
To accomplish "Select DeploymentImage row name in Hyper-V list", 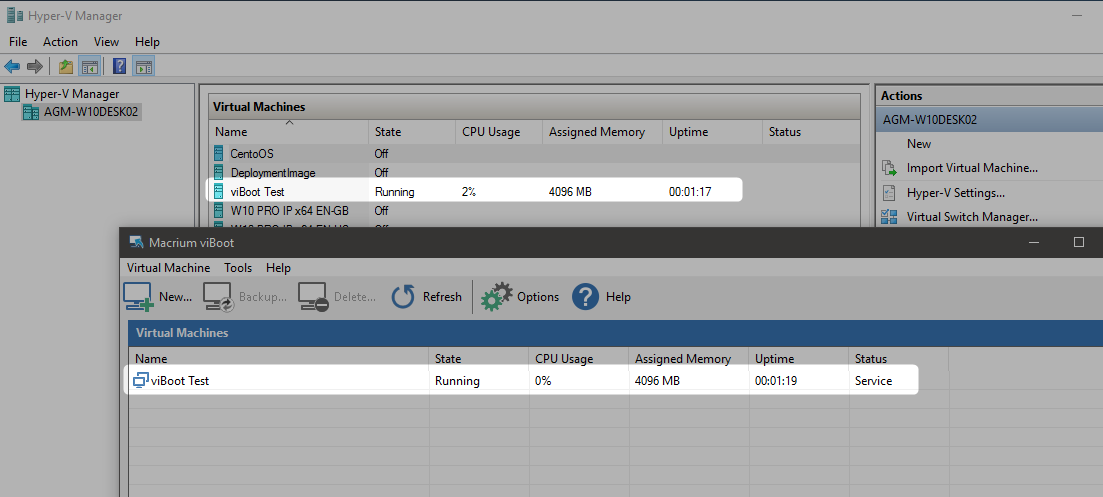I will click(273, 172).
